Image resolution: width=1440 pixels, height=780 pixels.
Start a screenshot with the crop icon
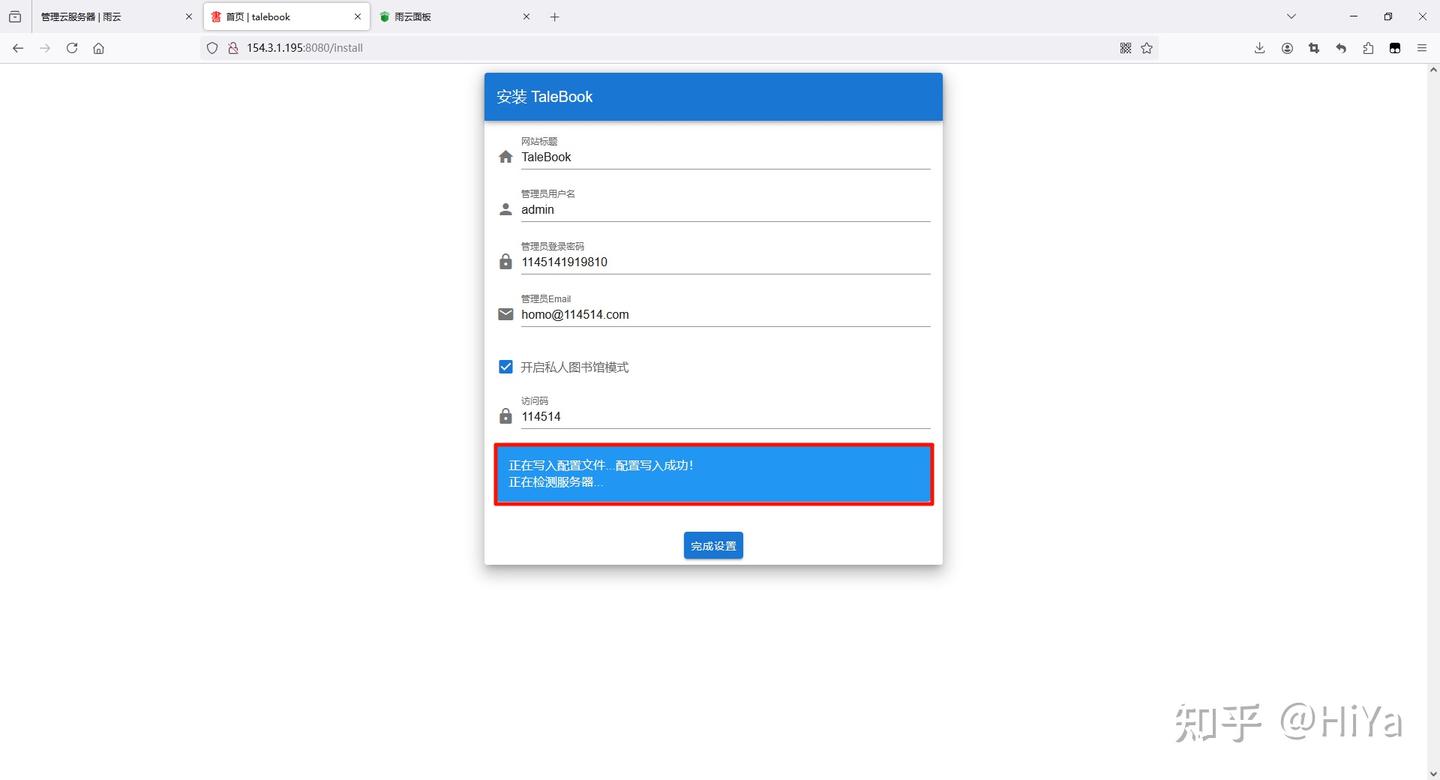coord(1314,48)
